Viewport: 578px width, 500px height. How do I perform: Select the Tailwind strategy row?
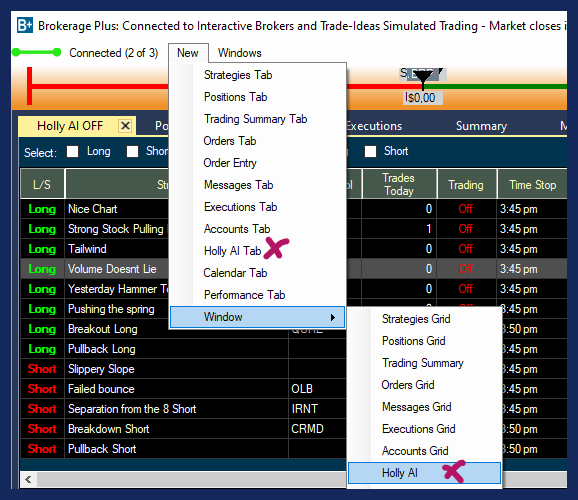[87, 249]
